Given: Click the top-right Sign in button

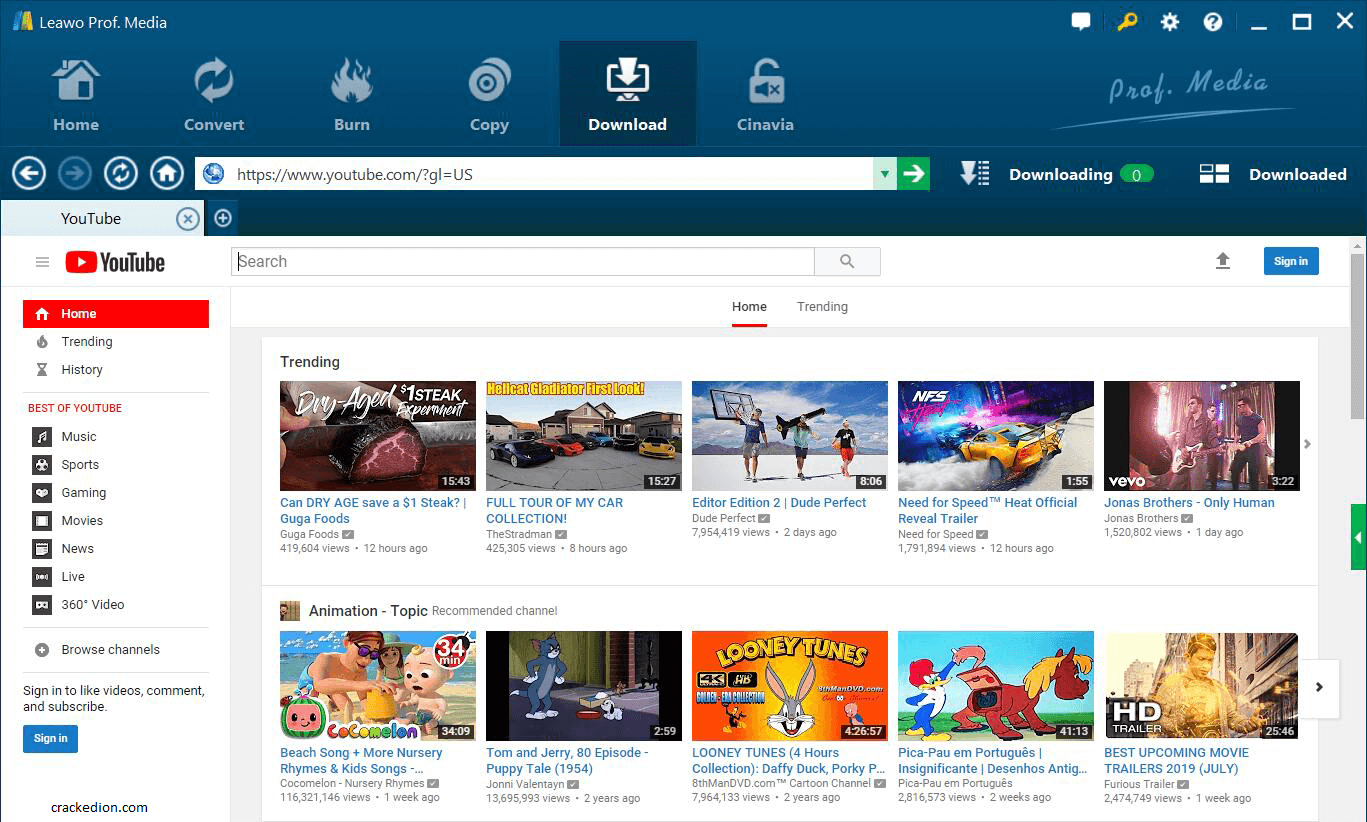Looking at the screenshot, I should coord(1291,261).
